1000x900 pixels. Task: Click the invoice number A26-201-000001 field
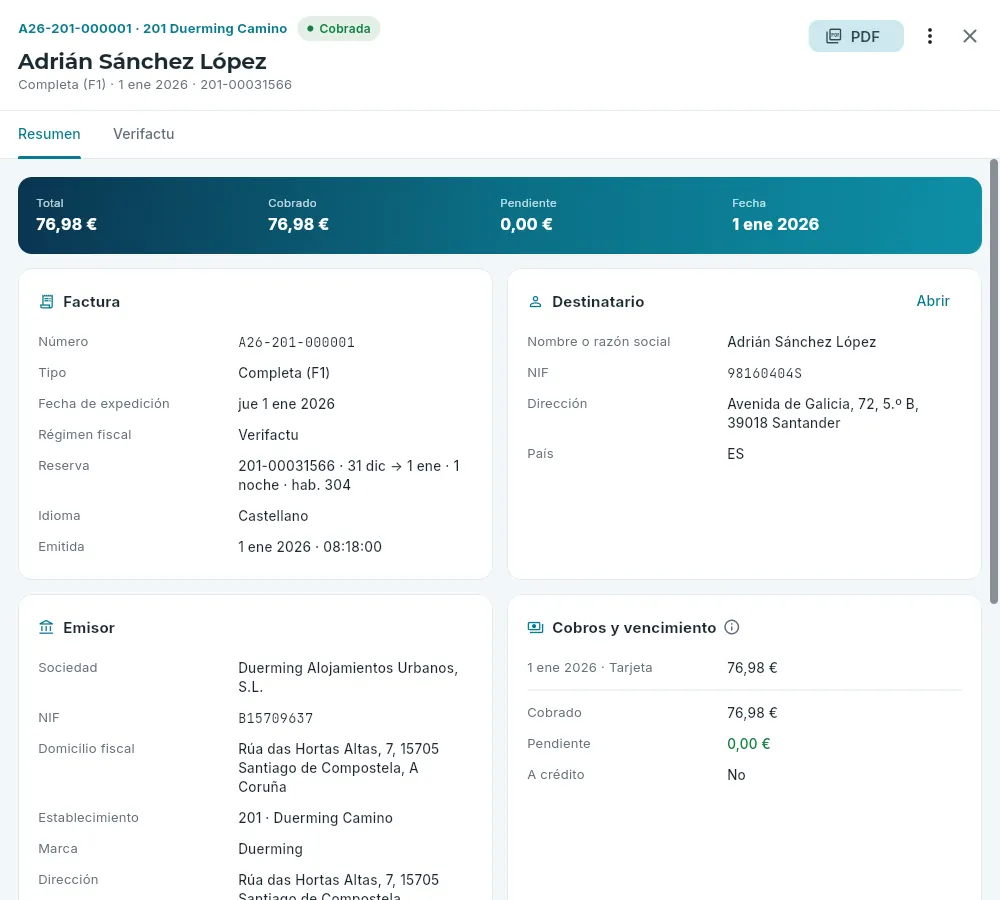296,343
